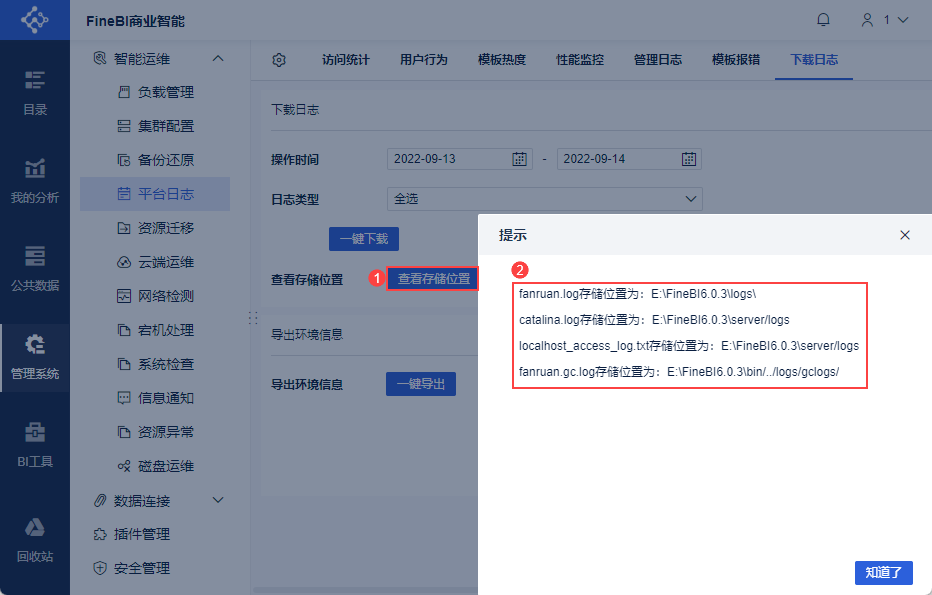
Task: Click the sidebar collapse handle dots
Action: [x=253, y=318]
